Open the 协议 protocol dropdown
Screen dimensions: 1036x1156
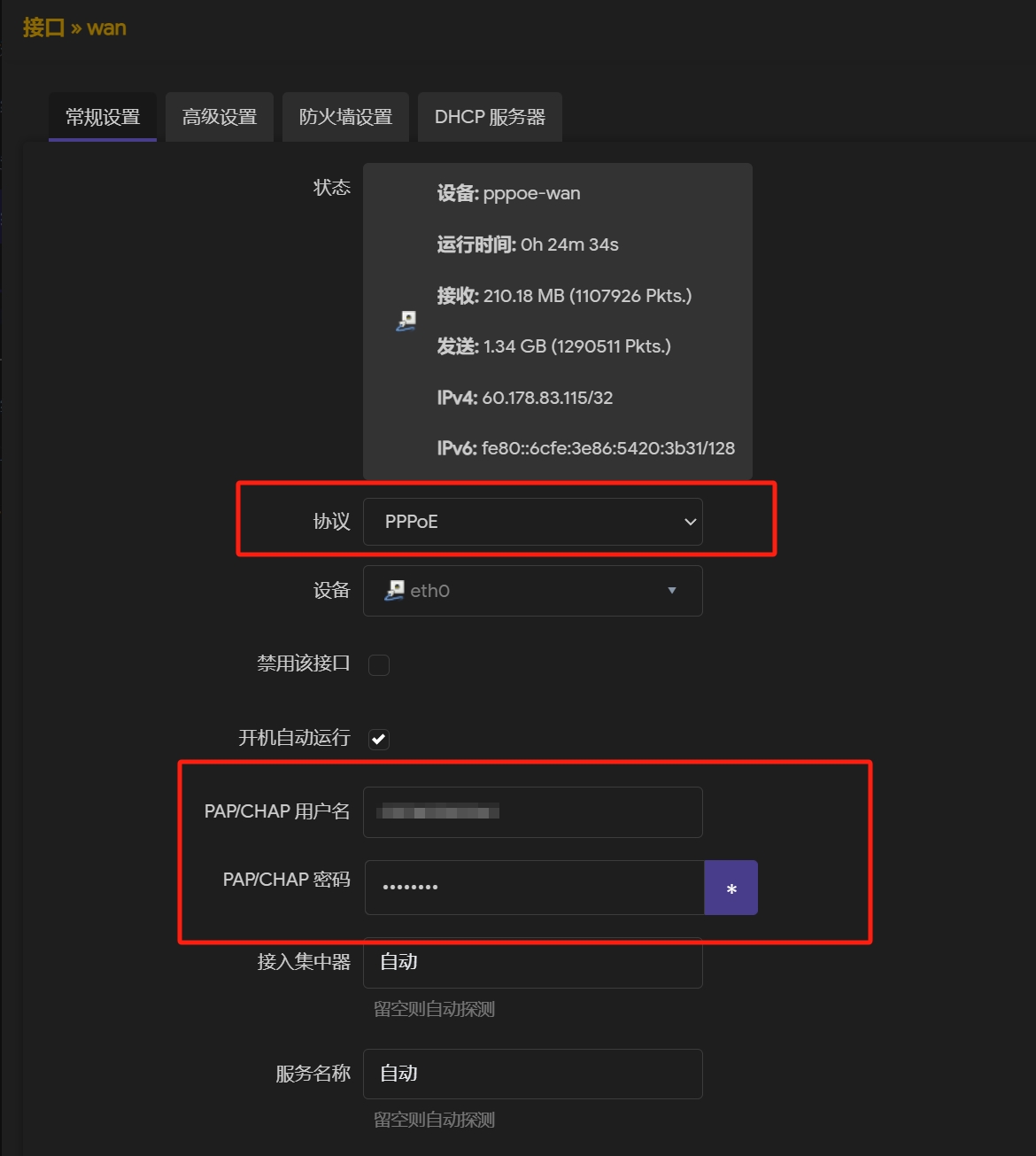coord(531,522)
